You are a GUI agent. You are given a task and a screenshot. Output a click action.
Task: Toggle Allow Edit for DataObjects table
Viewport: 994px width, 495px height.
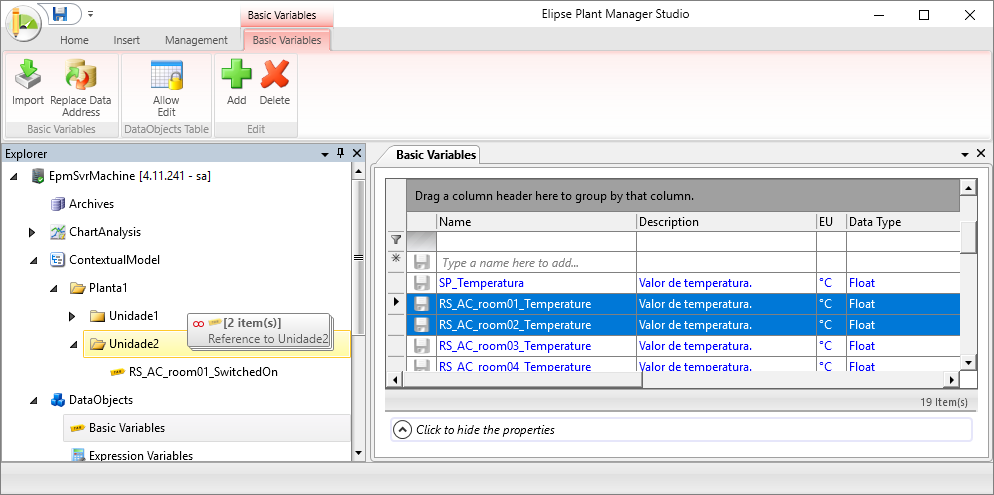(x=166, y=77)
